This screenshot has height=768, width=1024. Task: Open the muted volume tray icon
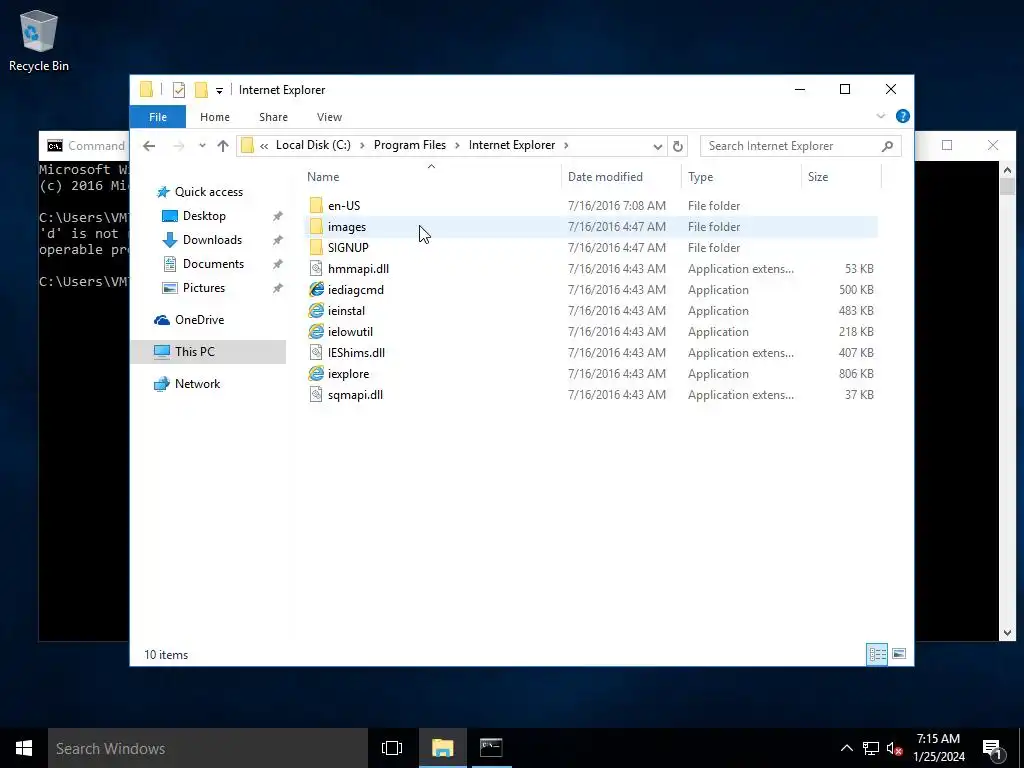coord(894,748)
